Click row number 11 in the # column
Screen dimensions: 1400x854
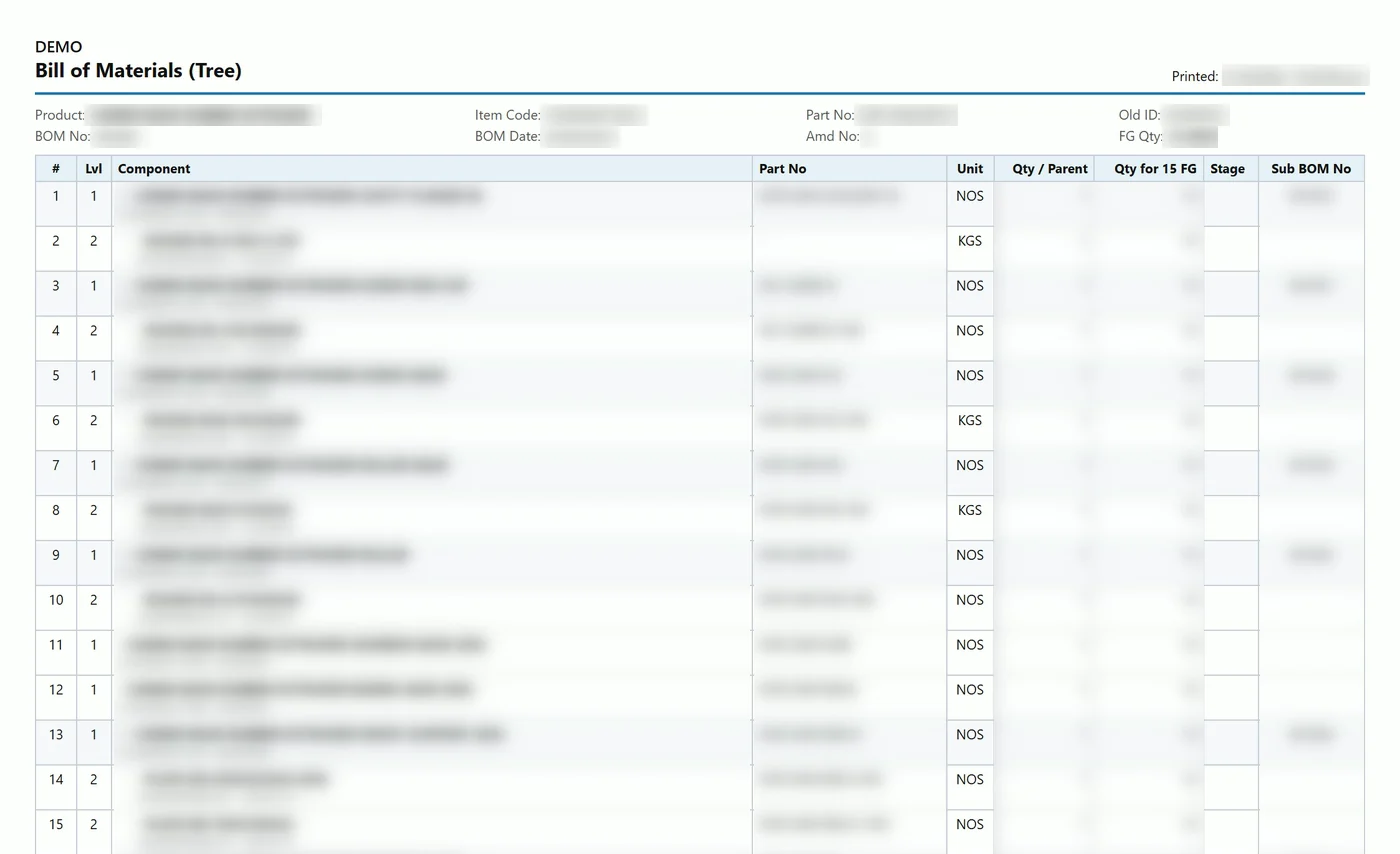(56, 645)
